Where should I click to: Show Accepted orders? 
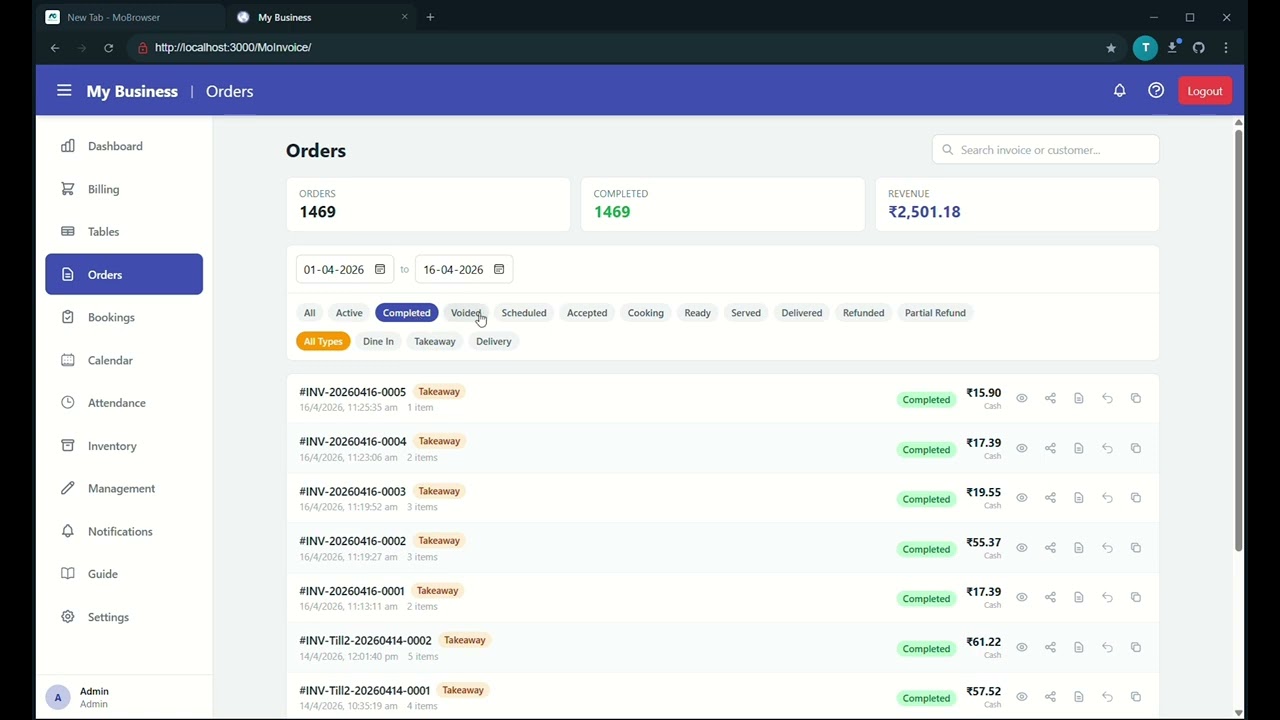587,313
